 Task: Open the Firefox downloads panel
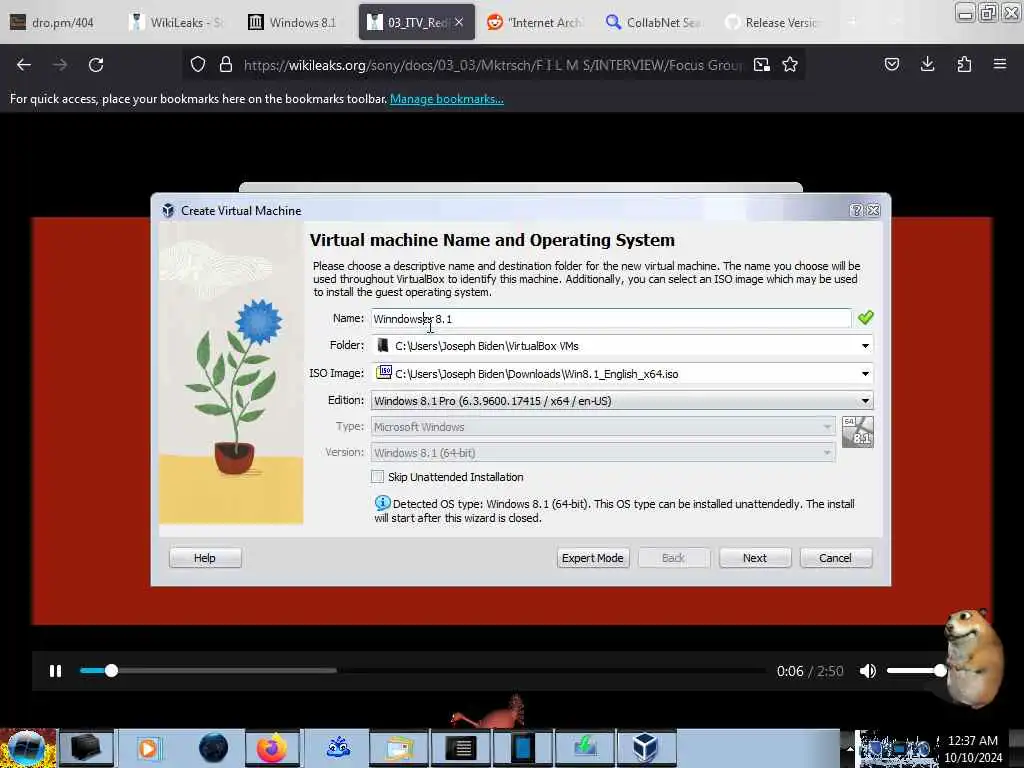pyautogui.click(x=927, y=64)
